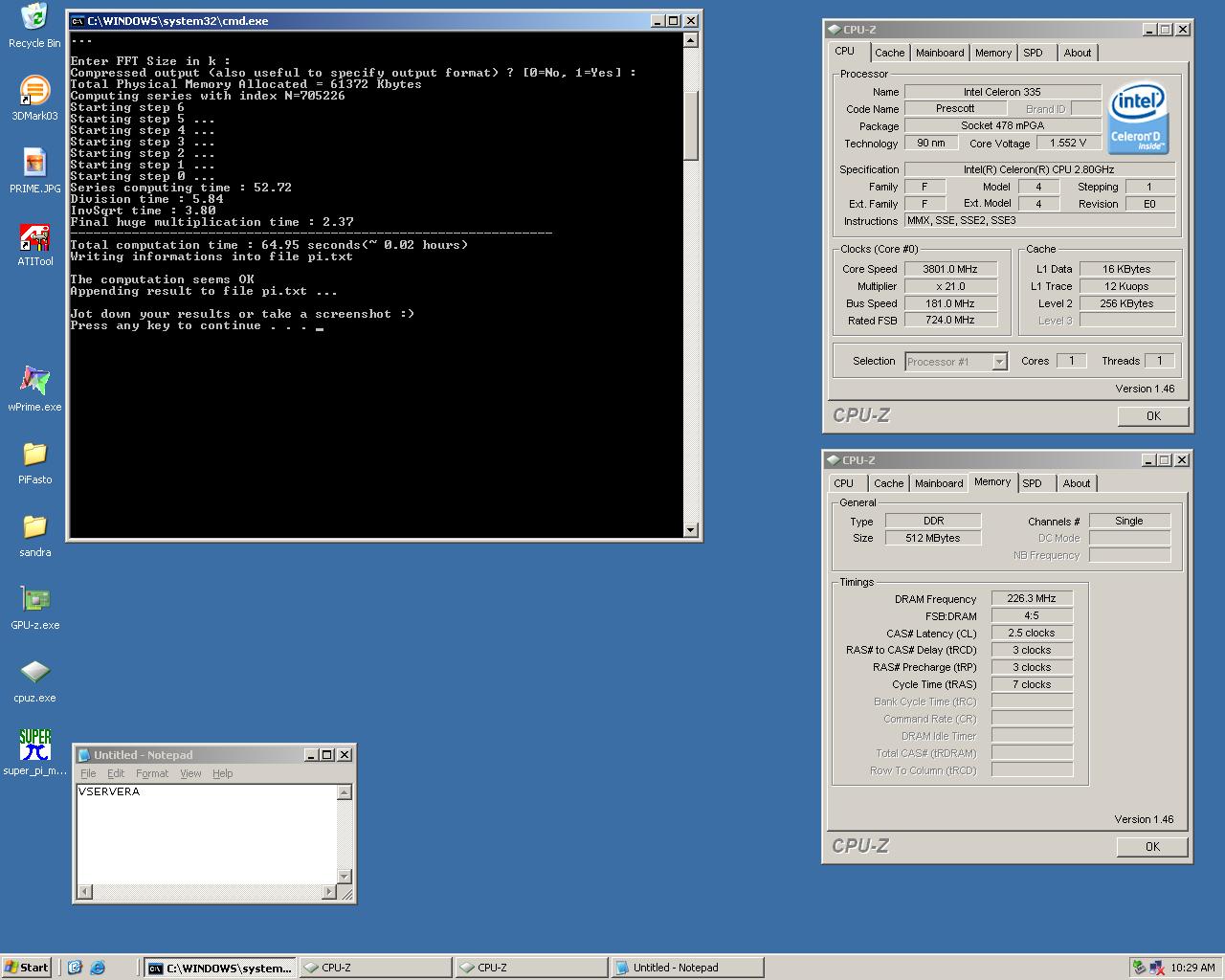
Task: Click the Multiplier x 21.0 value
Action: (950, 286)
